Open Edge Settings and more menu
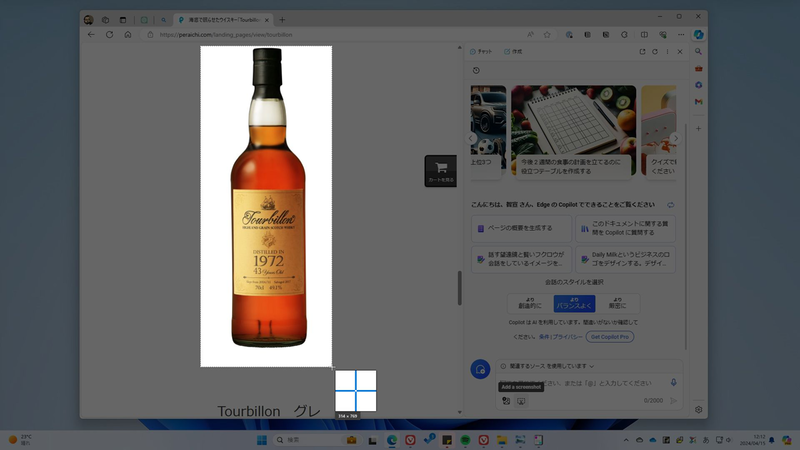This screenshot has width=800, height=450. pos(681,35)
